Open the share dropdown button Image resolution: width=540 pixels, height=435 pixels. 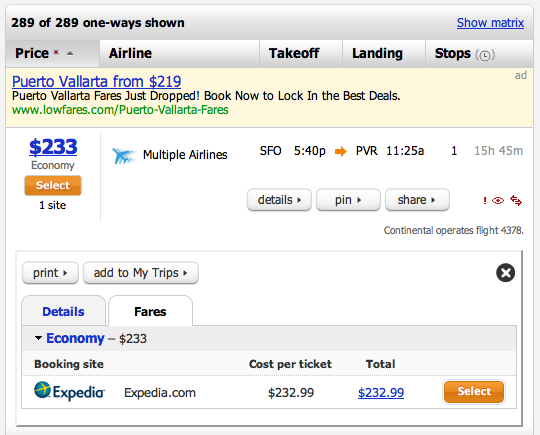(x=417, y=200)
